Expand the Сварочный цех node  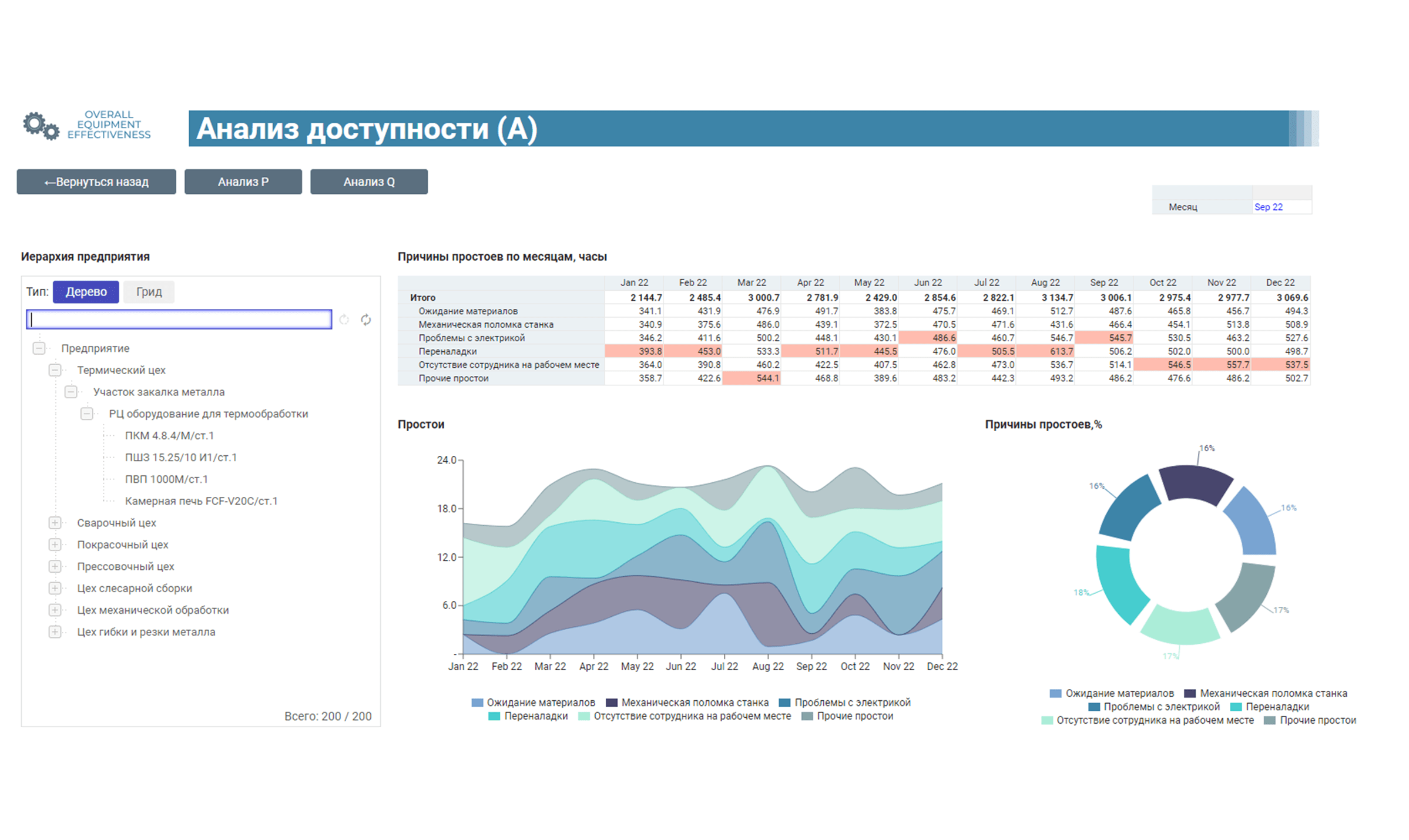point(55,523)
